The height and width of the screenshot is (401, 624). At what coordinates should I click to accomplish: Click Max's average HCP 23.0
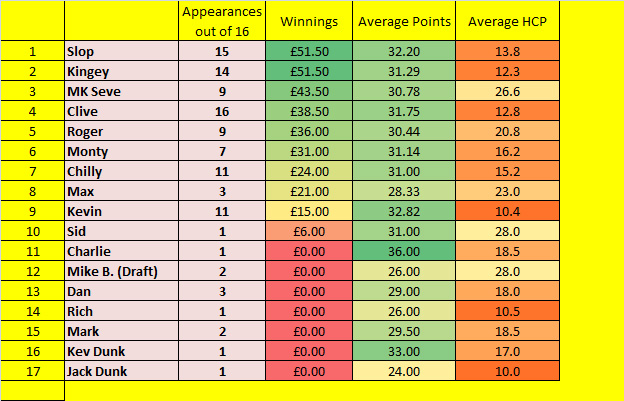pos(507,191)
